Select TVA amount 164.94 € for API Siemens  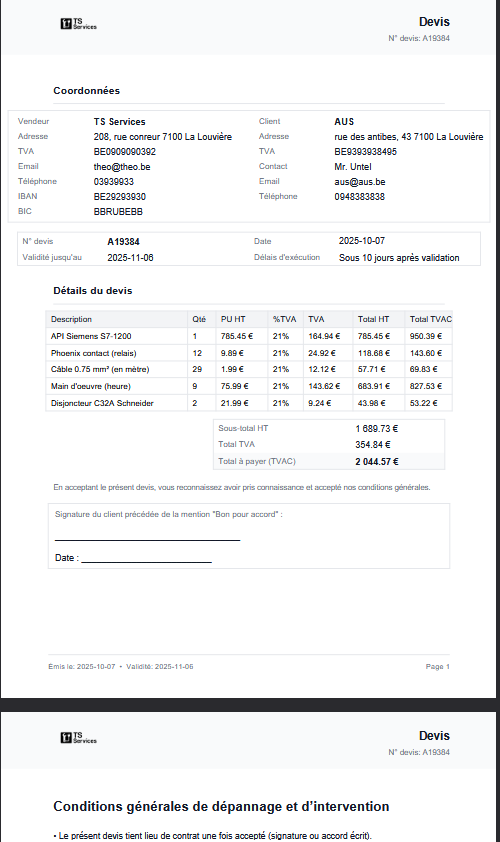pos(324,337)
